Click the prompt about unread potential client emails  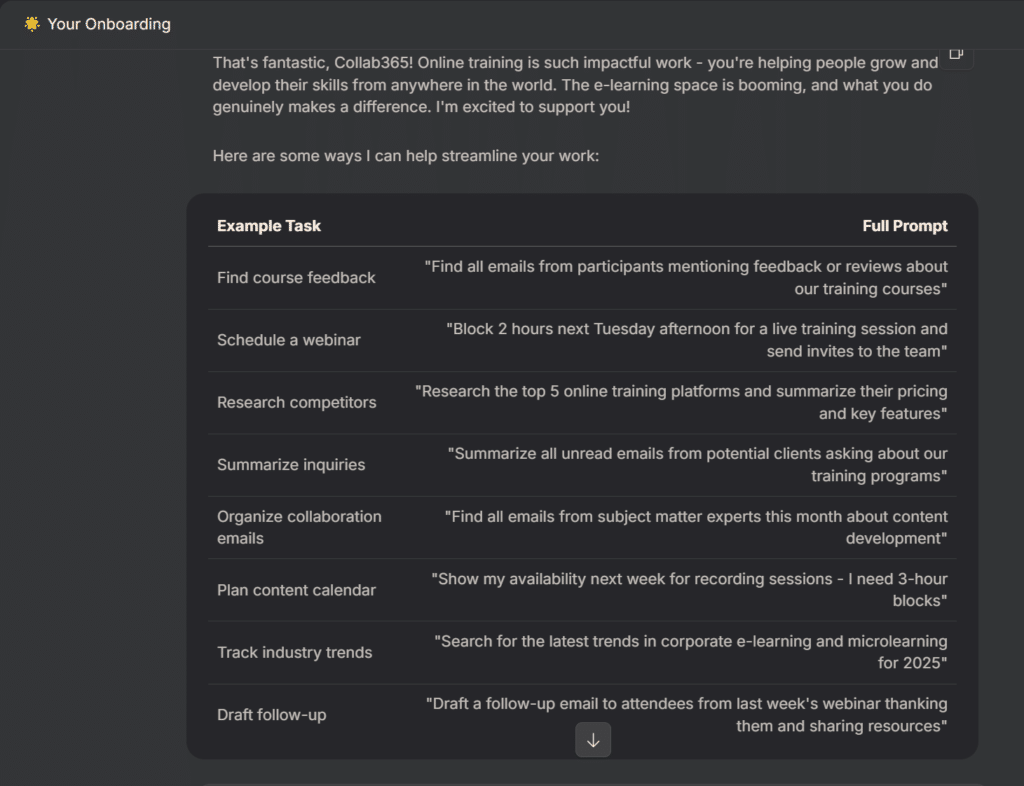tap(698, 465)
